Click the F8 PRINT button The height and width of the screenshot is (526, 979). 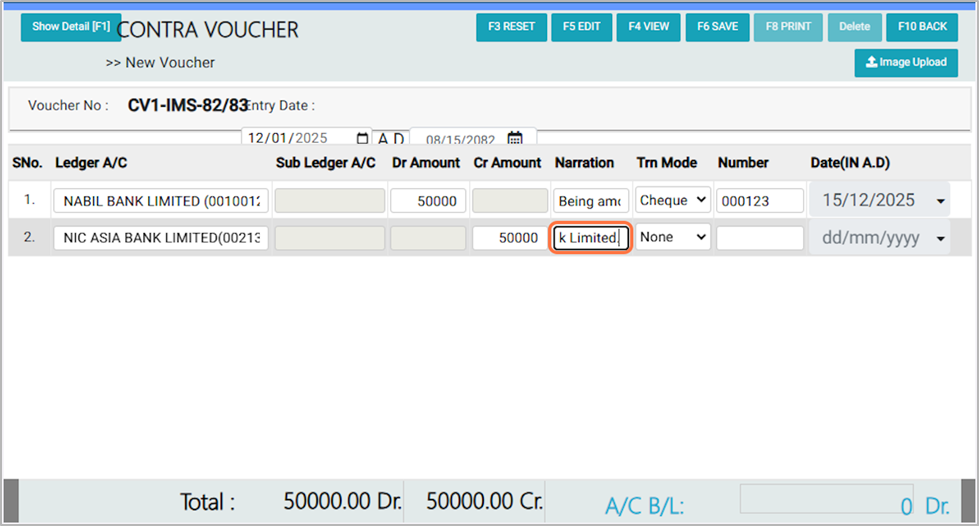(x=788, y=27)
